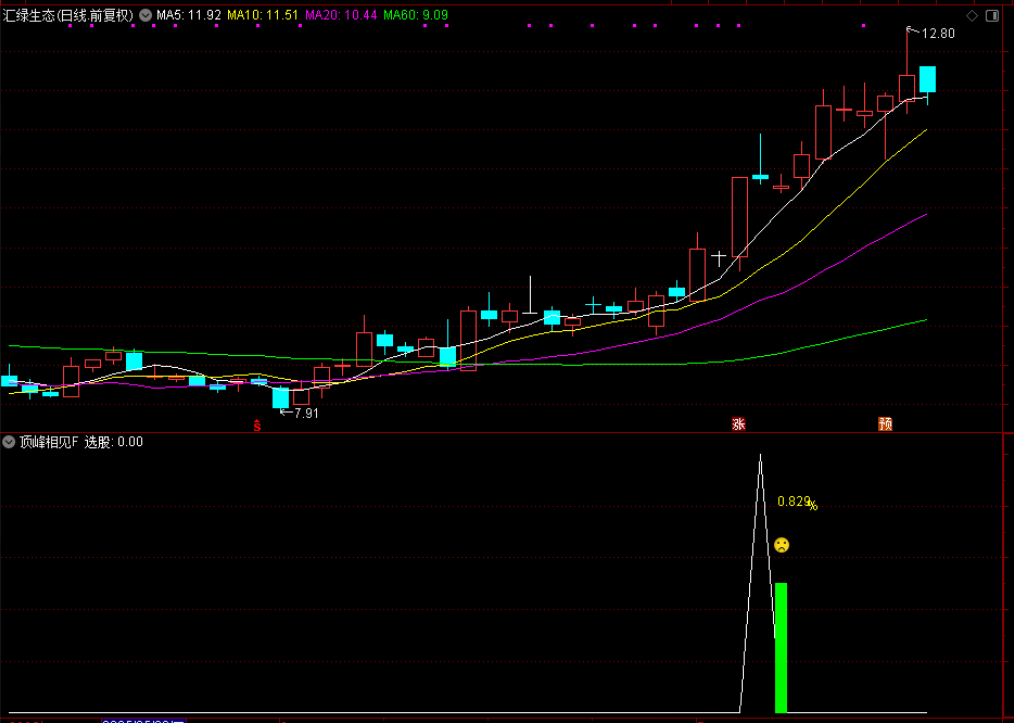Click the latest cyan candlestick
The height and width of the screenshot is (723, 1014).
coord(927,79)
